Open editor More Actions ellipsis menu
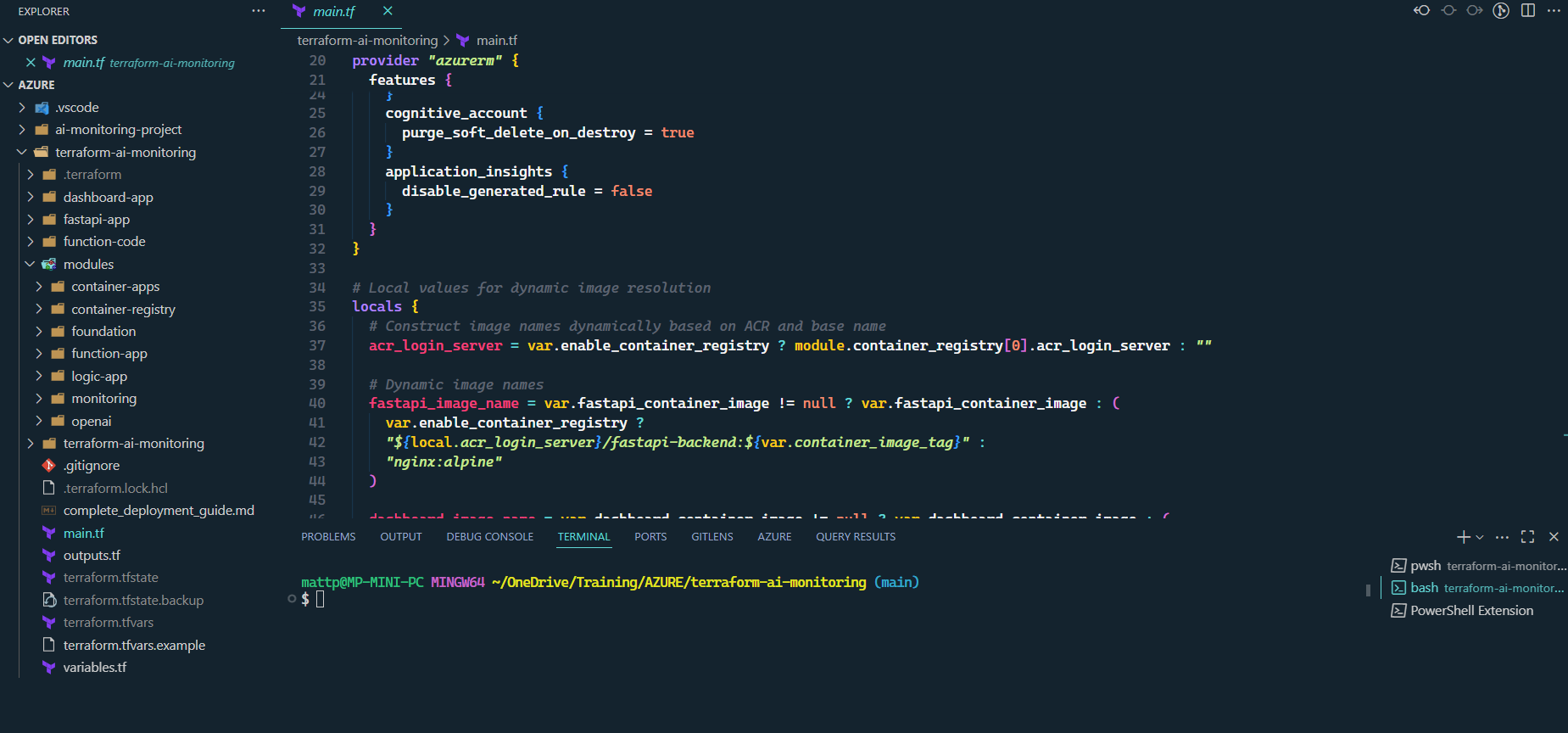1568x733 pixels. point(1554,10)
